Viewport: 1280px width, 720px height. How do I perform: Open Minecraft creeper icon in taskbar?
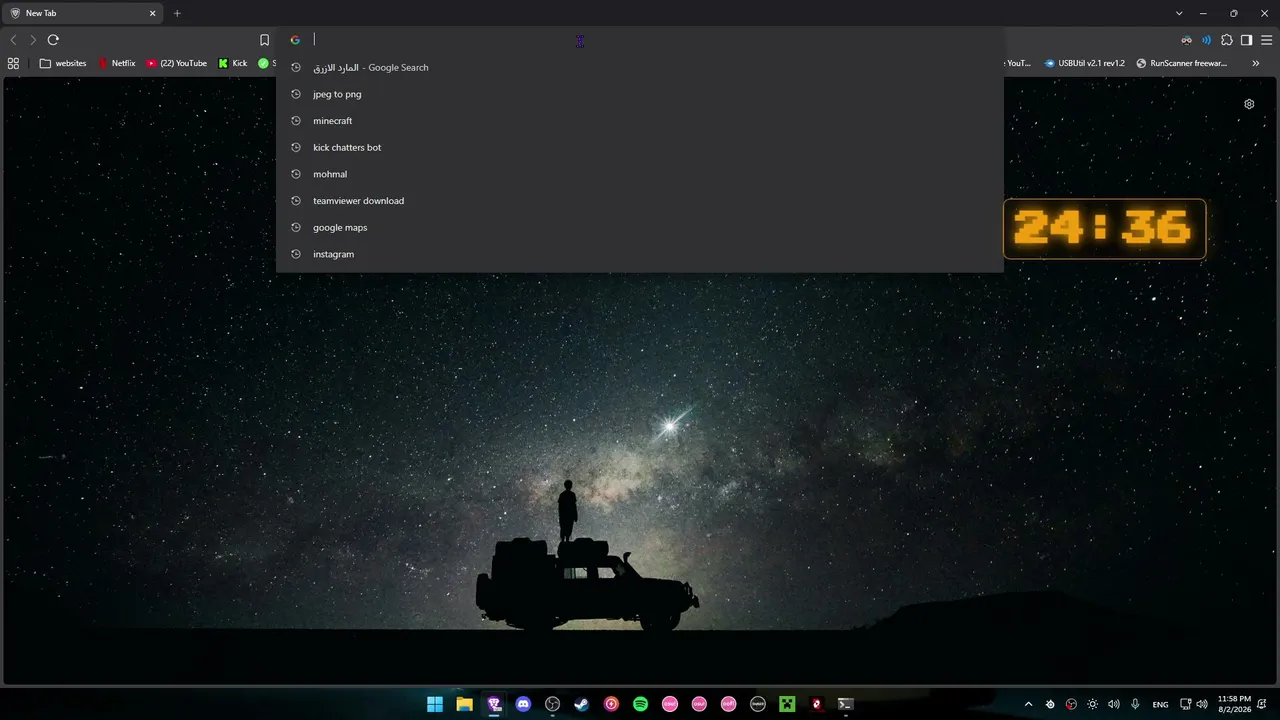[787, 704]
